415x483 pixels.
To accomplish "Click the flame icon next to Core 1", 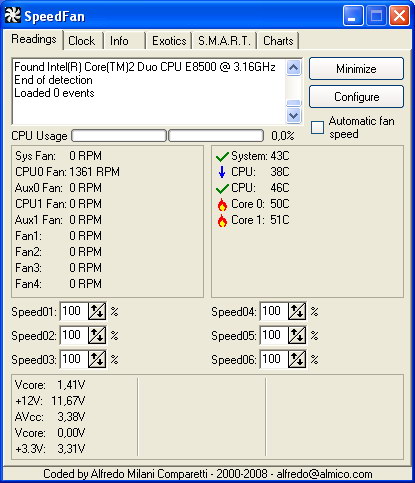I will pos(222,220).
